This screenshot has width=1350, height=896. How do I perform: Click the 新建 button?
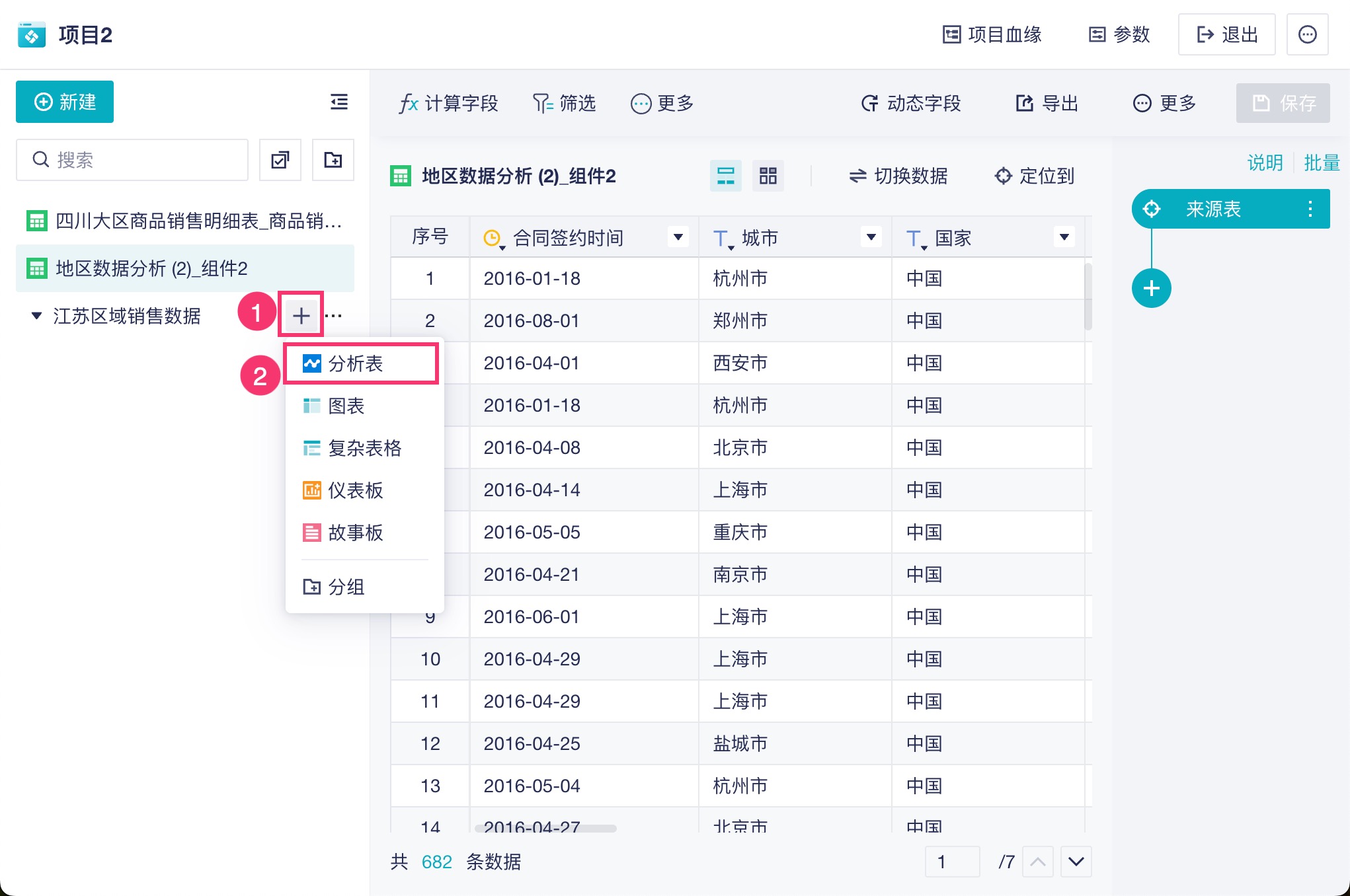tap(65, 102)
